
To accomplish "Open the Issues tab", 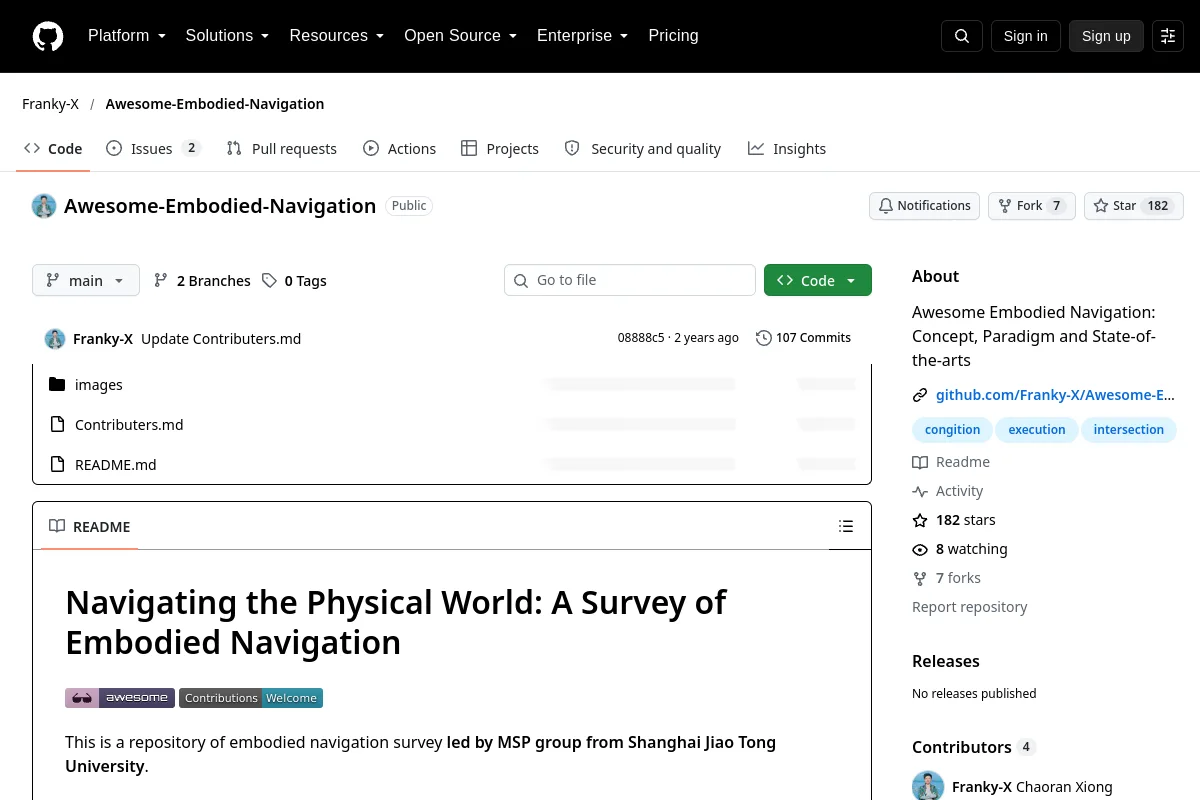I will [153, 149].
